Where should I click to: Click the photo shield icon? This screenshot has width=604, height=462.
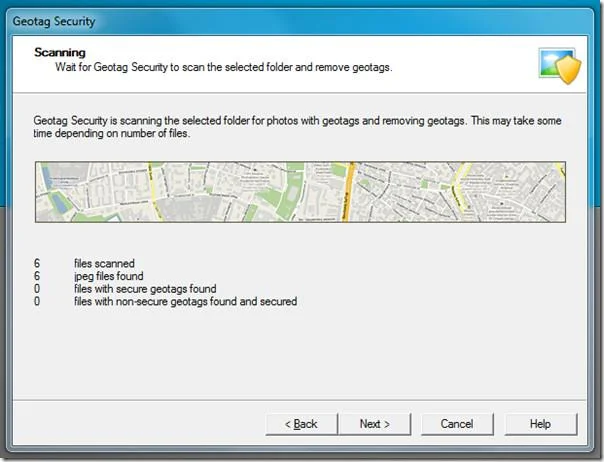click(560, 66)
